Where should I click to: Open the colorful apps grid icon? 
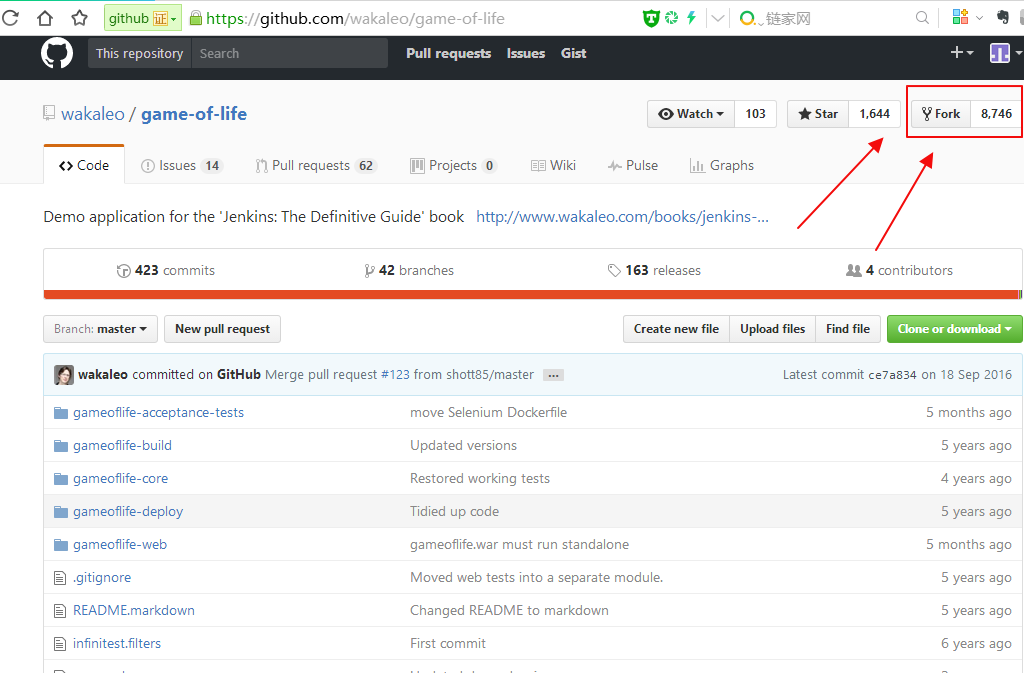tap(960, 18)
